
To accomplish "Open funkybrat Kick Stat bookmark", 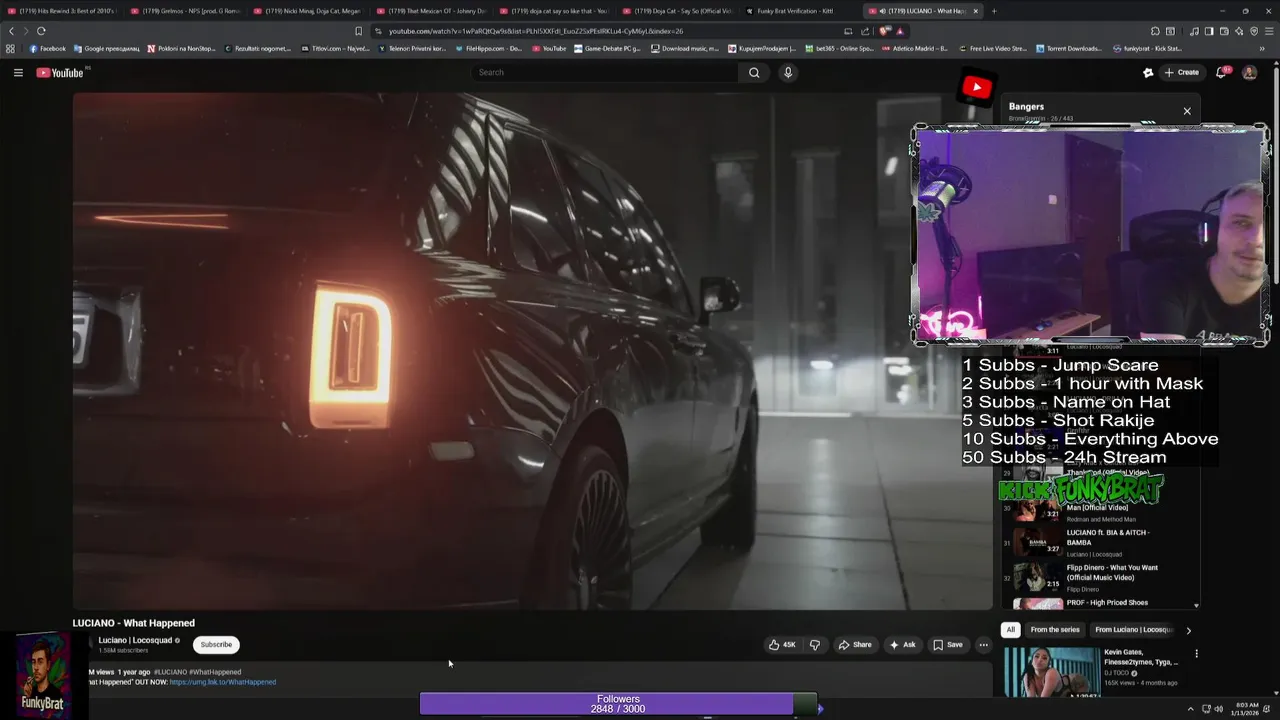I will coord(1147,48).
